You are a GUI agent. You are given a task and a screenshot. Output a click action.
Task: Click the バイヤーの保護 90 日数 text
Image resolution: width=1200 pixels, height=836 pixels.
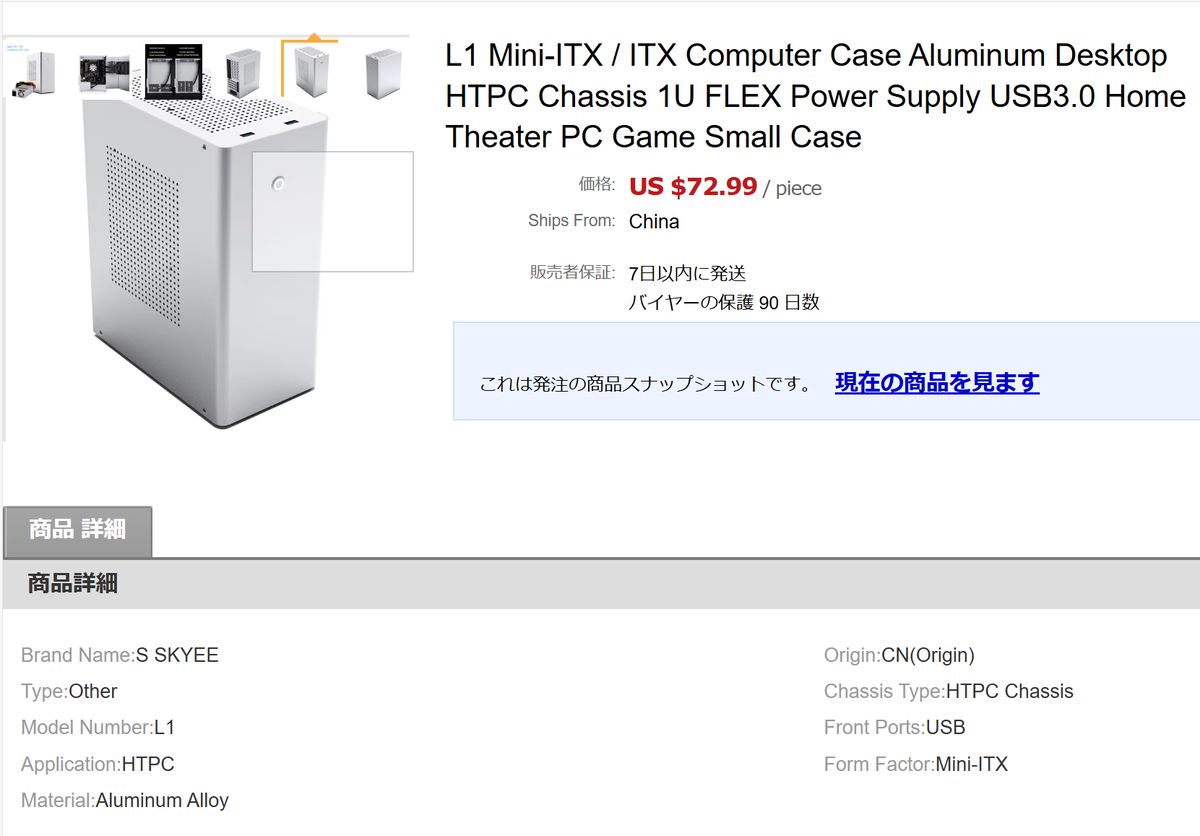tap(724, 302)
